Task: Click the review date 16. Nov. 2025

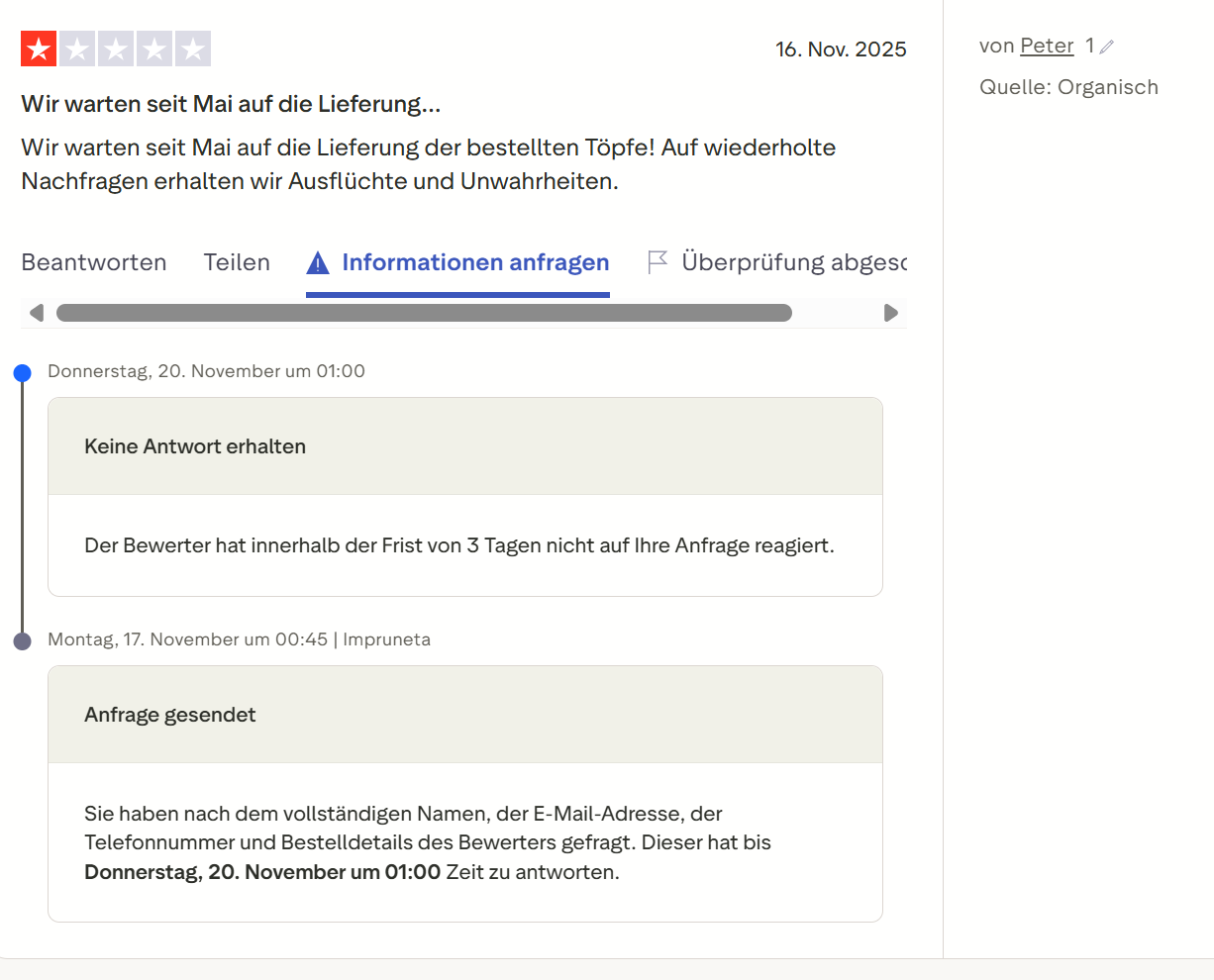Action: [x=841, y=49]
